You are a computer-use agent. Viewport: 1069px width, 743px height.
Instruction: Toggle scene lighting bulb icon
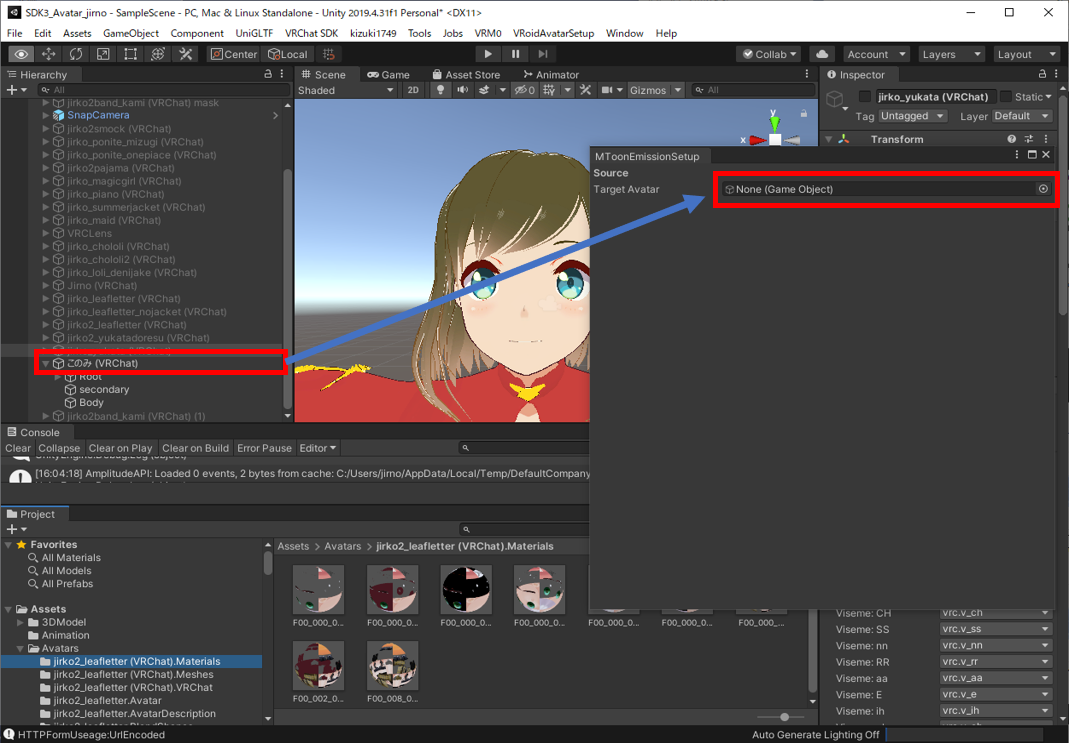coord(440,90)
